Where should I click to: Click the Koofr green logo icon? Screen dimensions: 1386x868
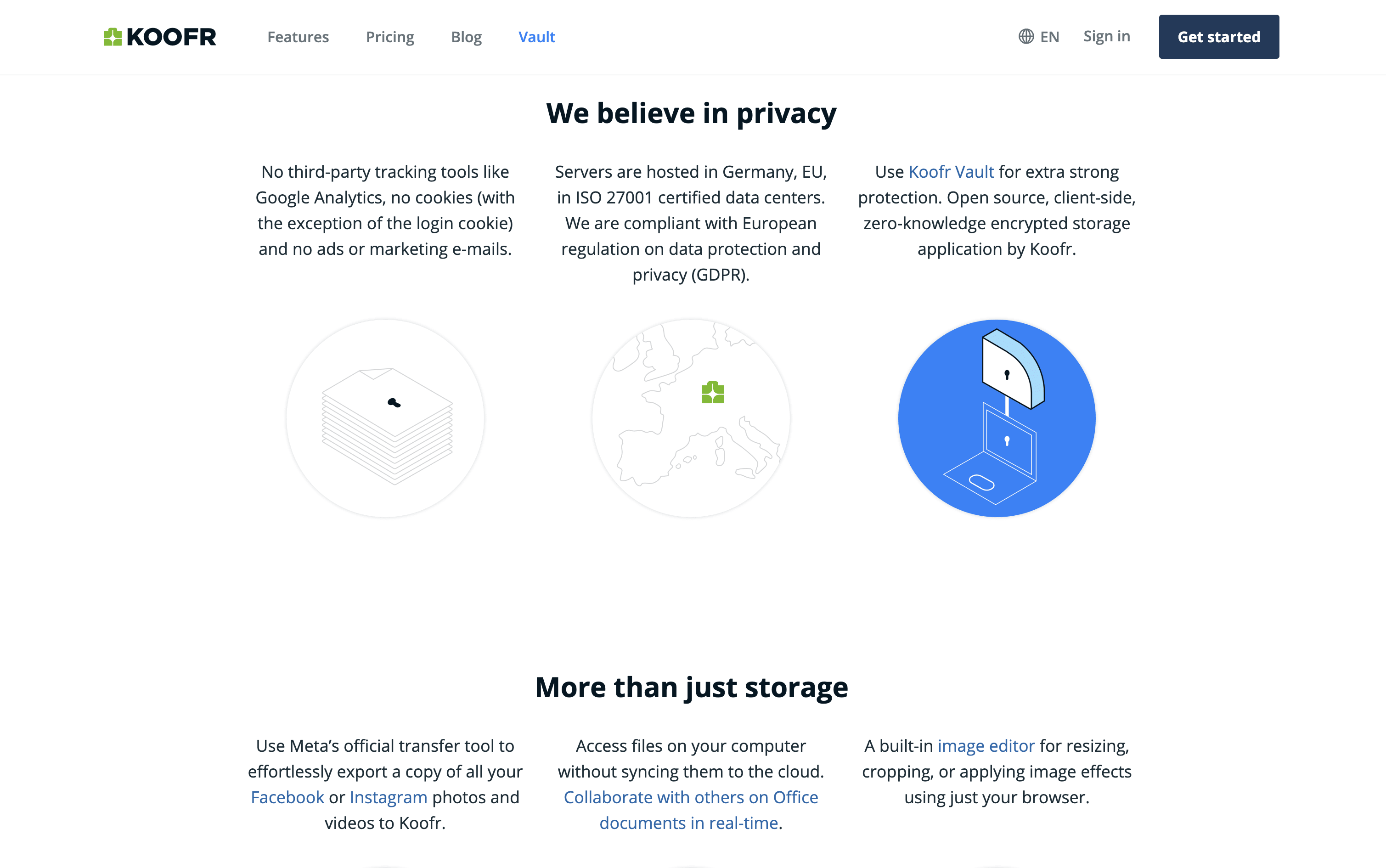(x=113, y=37)
